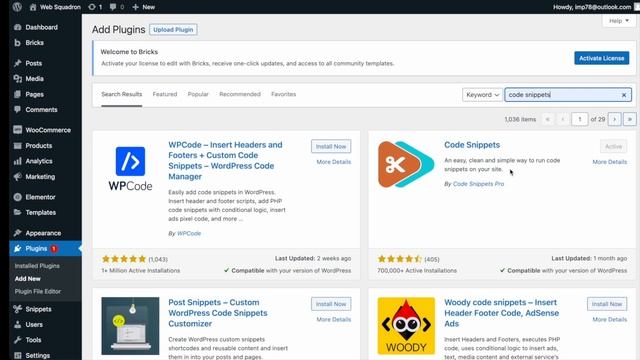Go to last page of results

(x=630, y=119)
